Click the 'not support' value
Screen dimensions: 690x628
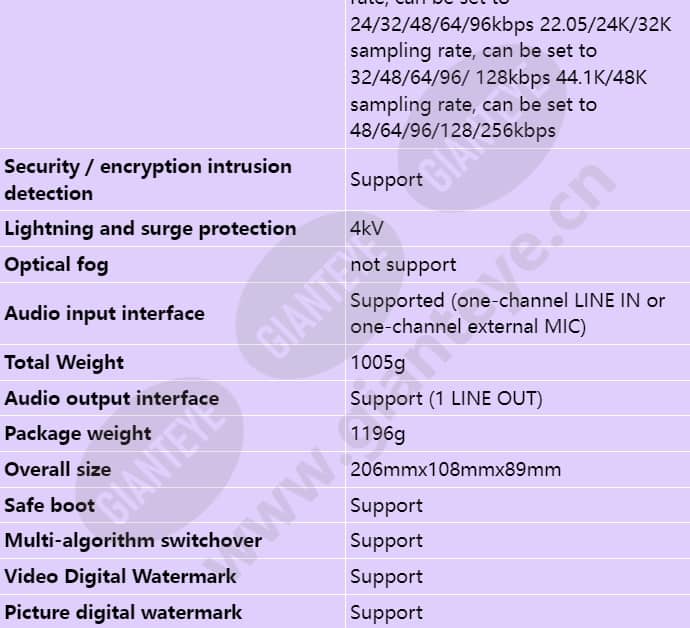(403, 265)
